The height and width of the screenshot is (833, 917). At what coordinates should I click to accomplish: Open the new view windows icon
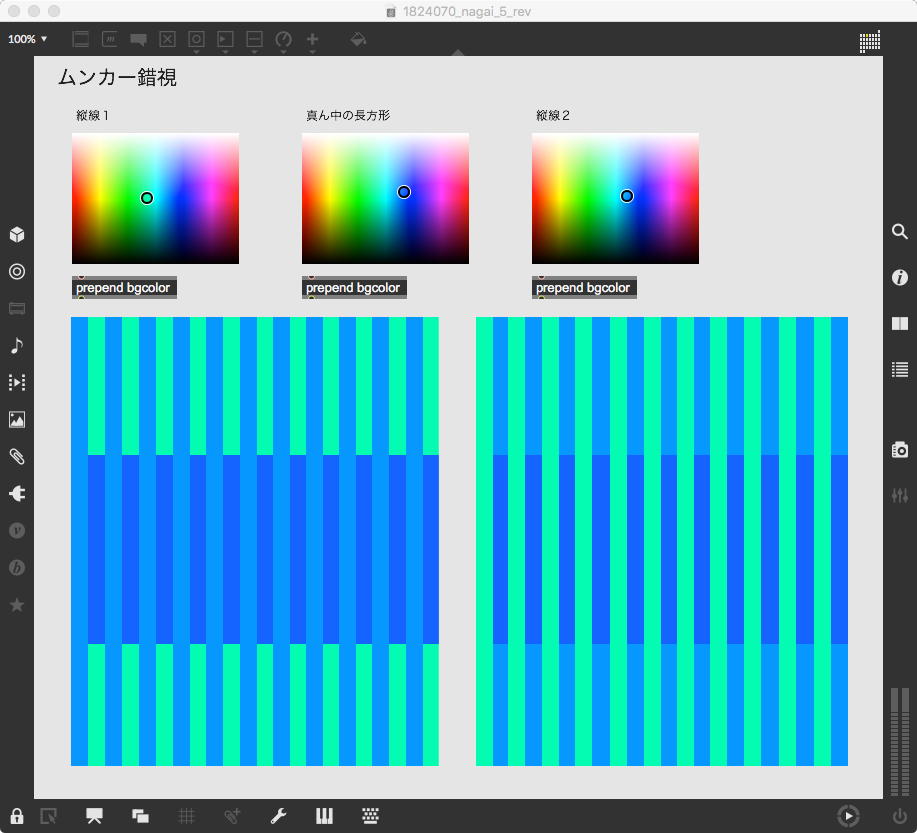[140, 816]
